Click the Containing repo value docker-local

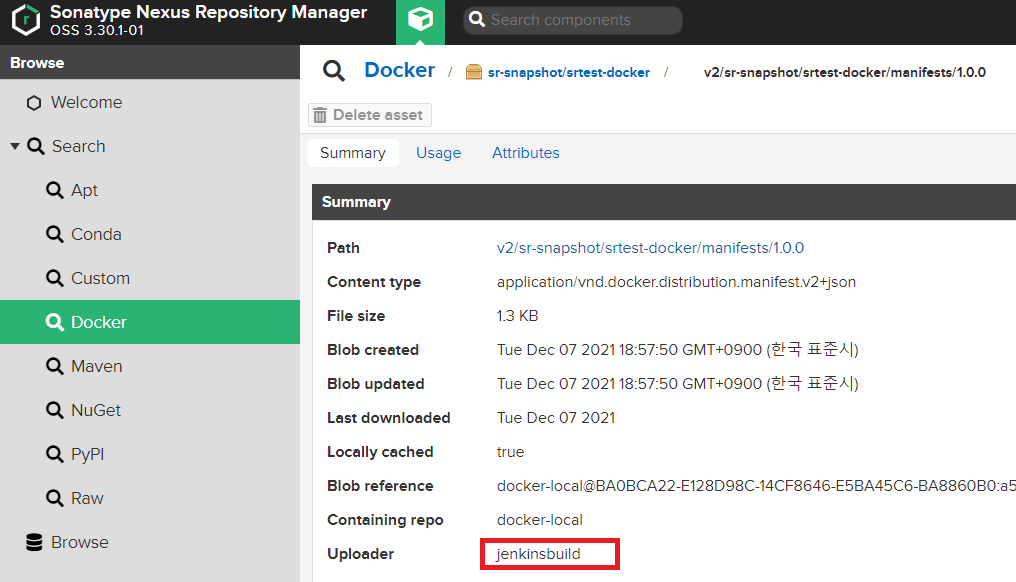click(x=540, y=520)
